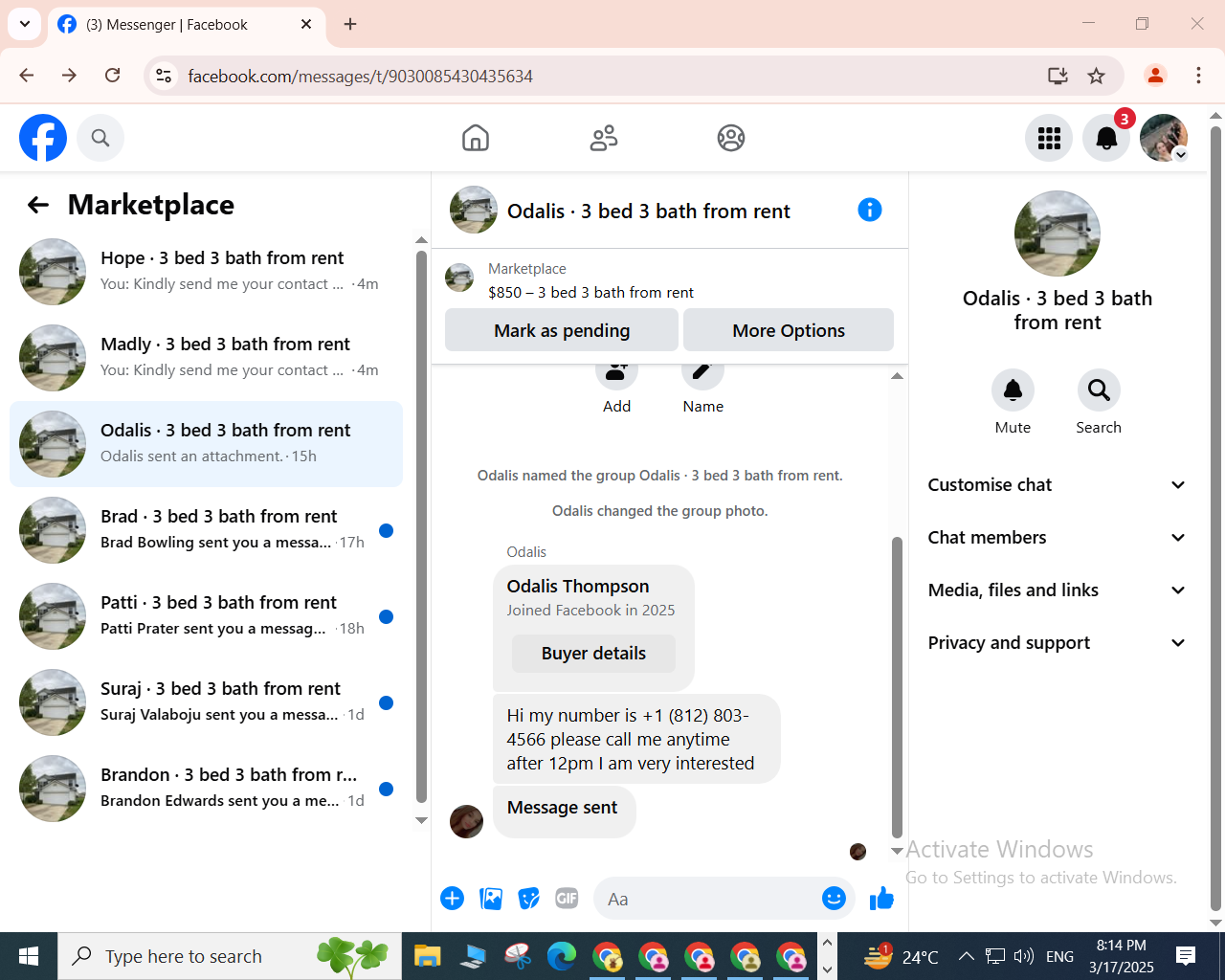Viewport: 1225px width, 980px height.
Task: Open the Facebook menu grid icon
Action: pos(1049,138)
